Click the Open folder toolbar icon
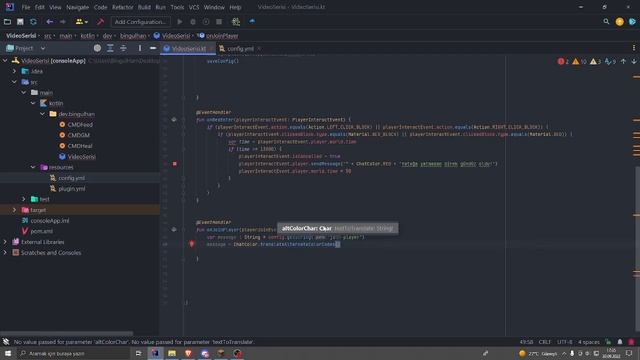 click(x=7, y=22)
